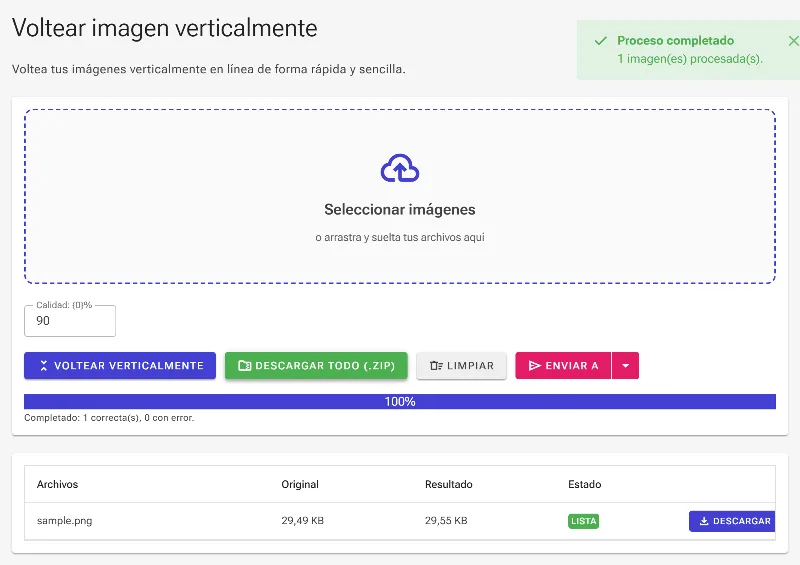This screenshot has height=565, width=800.
Task: Click the download icon on Descargar
Action: click(704, 521)
